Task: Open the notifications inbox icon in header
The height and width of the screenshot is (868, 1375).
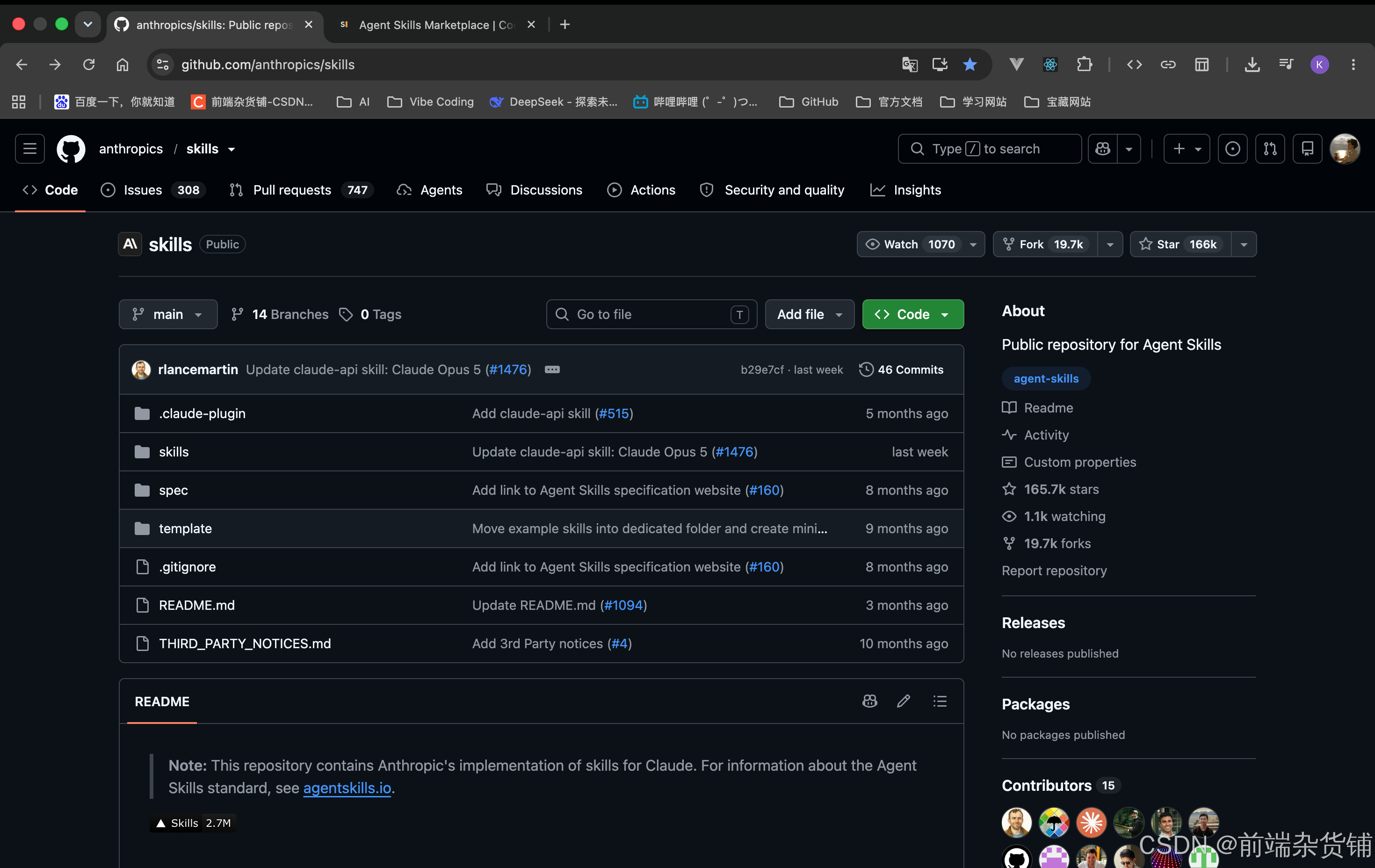Action: 1307,148
